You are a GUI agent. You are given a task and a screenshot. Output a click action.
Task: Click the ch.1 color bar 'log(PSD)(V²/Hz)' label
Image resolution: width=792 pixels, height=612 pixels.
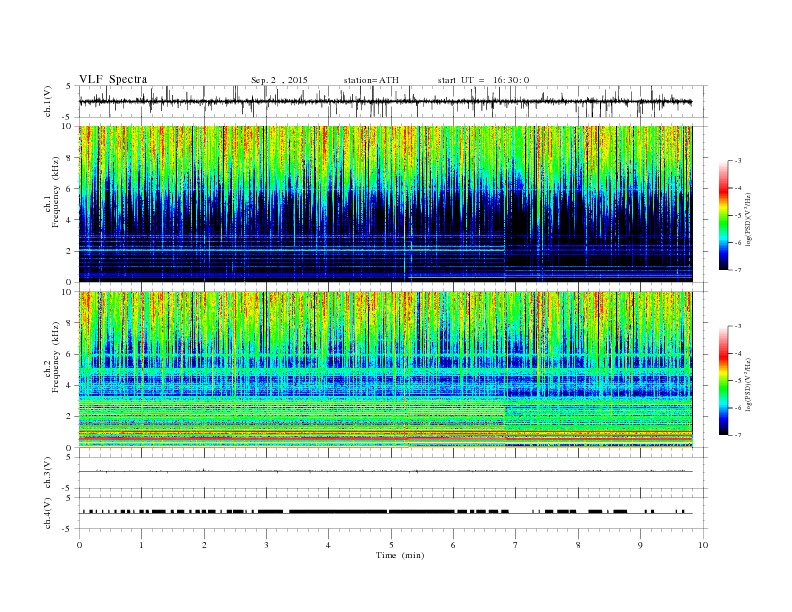[748, 220]
